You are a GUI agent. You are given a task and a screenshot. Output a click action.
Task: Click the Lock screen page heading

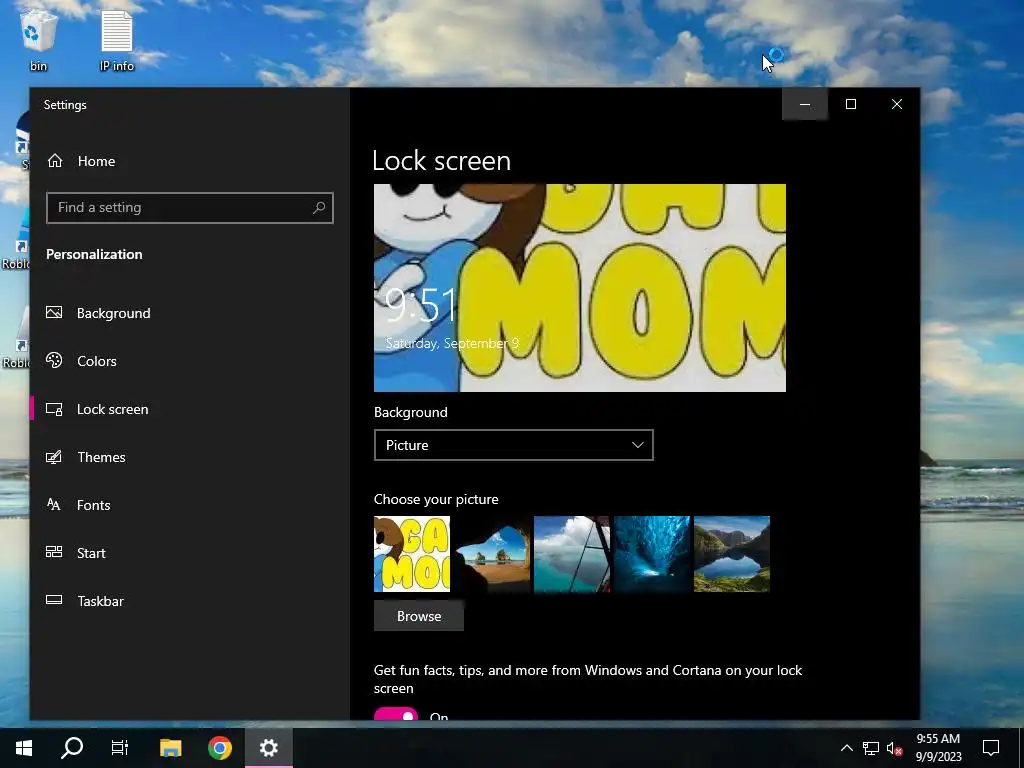[x=441, y=161]
